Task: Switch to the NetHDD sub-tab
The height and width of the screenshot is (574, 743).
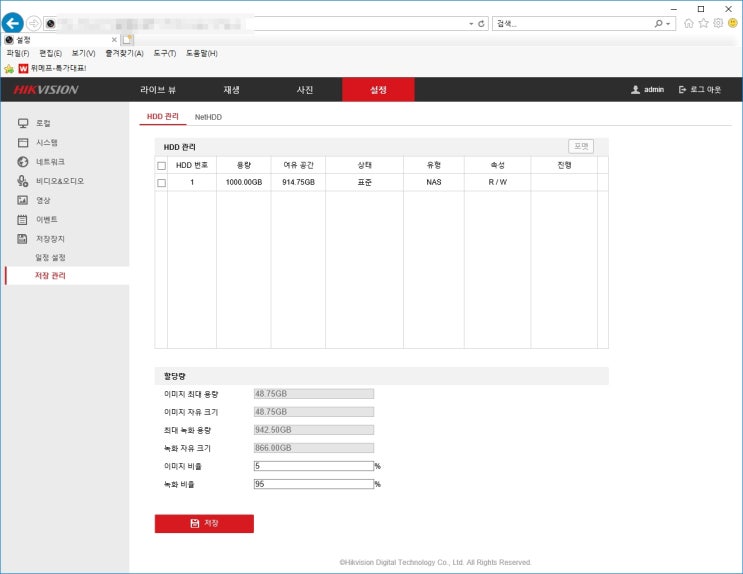Action: pos(208,117)
